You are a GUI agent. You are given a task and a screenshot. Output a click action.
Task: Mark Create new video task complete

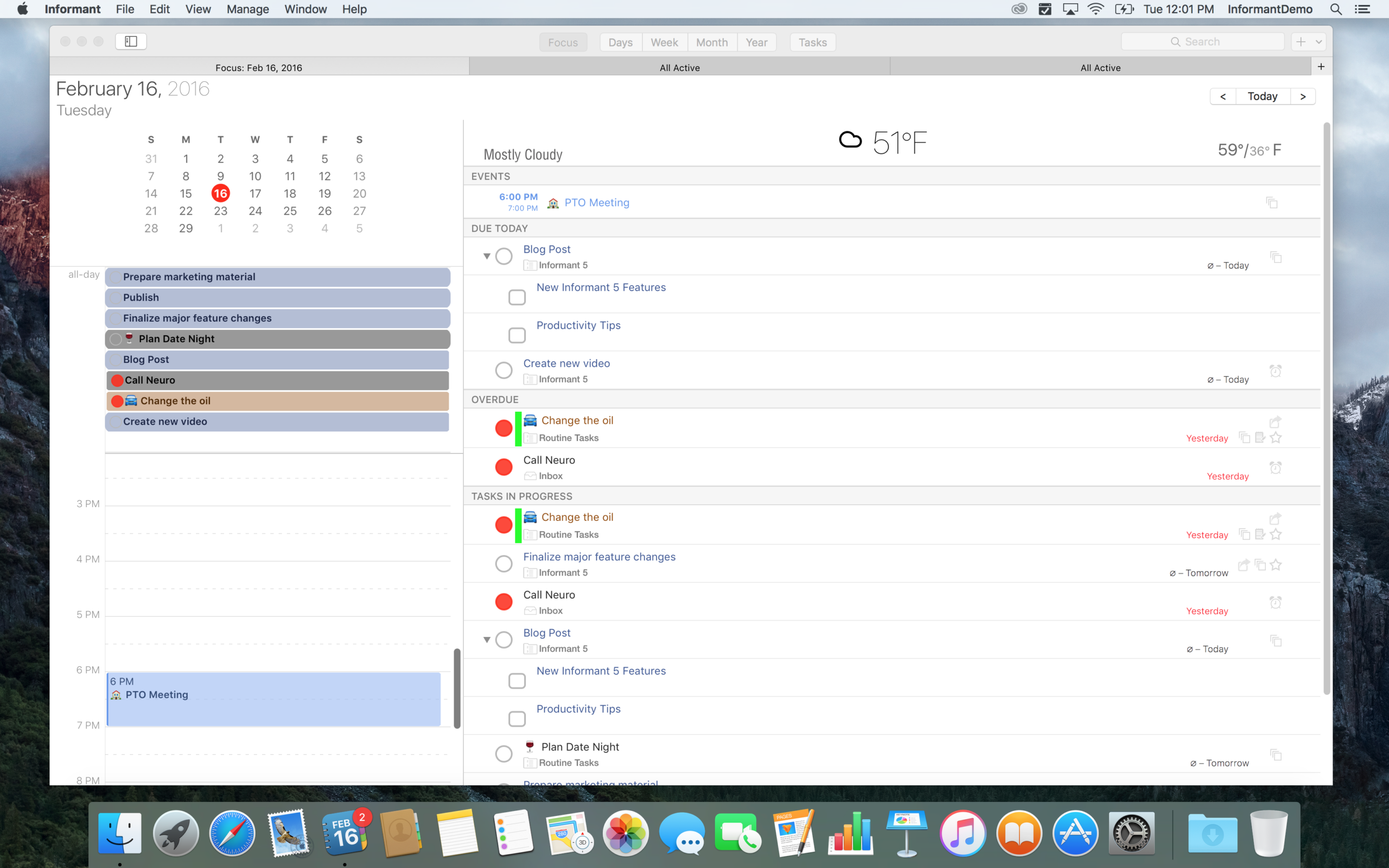pyautogui.click(x=504, y=371)
